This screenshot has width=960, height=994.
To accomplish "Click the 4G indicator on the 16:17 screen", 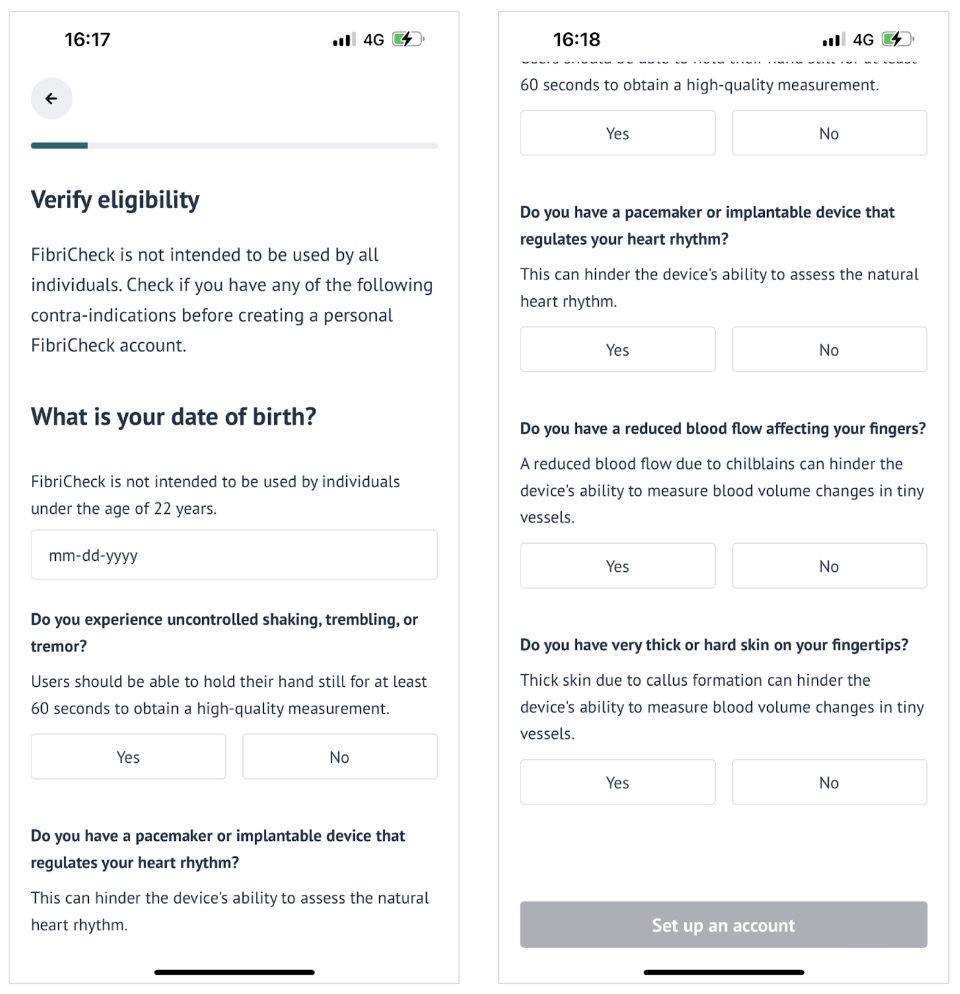I will [374, 40].
